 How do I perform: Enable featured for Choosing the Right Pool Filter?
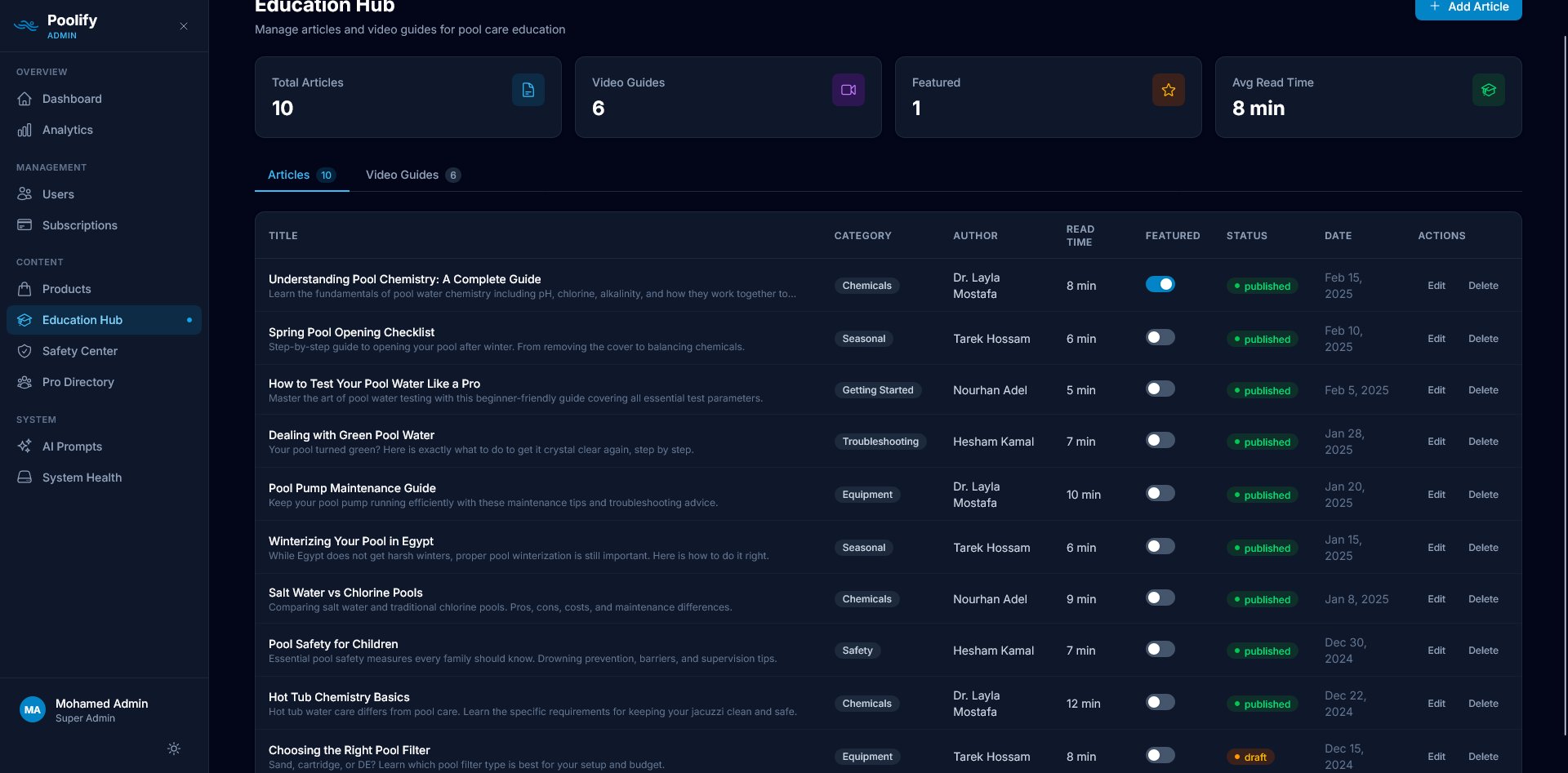tap(1160, 755)
